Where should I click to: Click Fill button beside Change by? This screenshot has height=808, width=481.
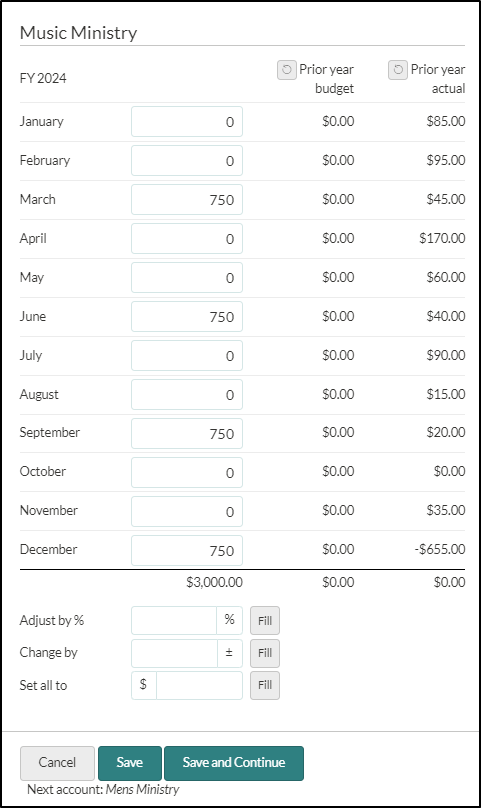[x=265, y=653]
